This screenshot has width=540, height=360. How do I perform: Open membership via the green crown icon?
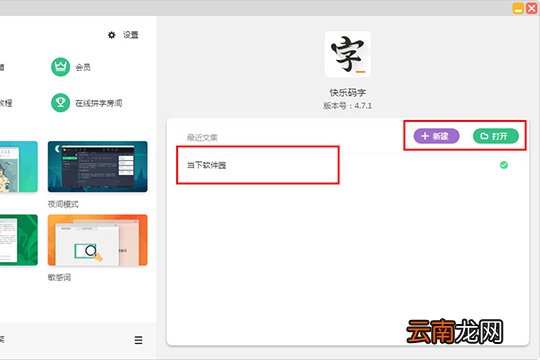click(x=61, y=67)
